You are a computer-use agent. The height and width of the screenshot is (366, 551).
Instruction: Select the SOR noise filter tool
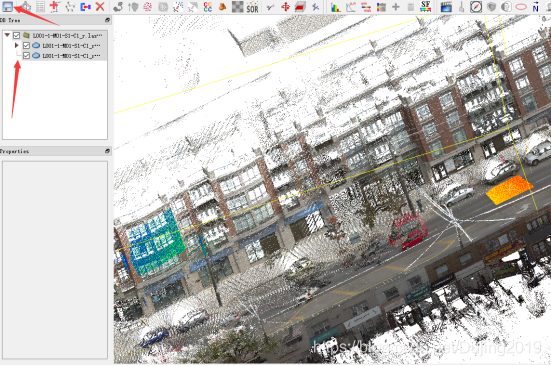pyautogui.click(x=252, y=7)
